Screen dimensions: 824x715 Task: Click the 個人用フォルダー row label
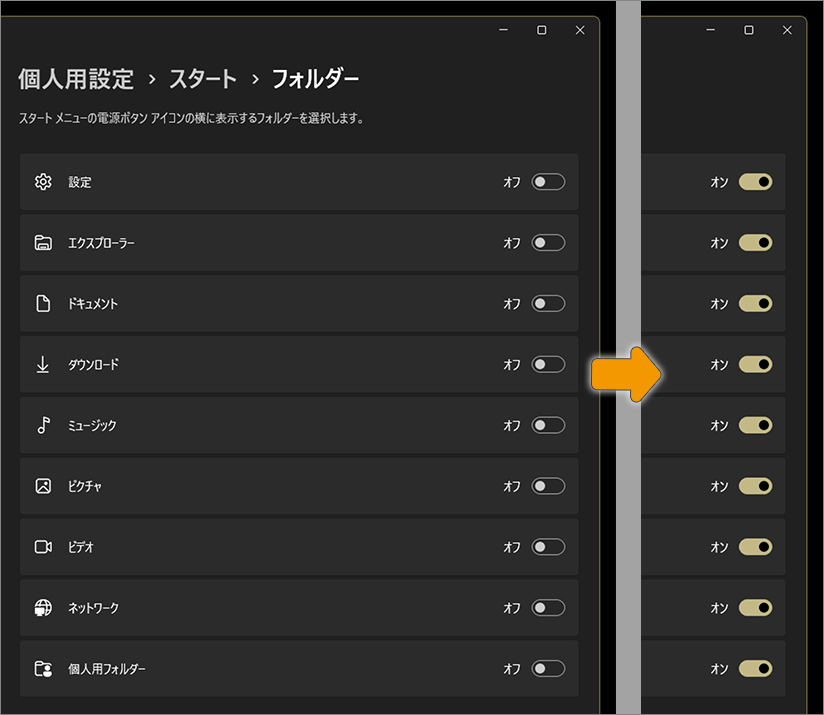tap(107, 669)
